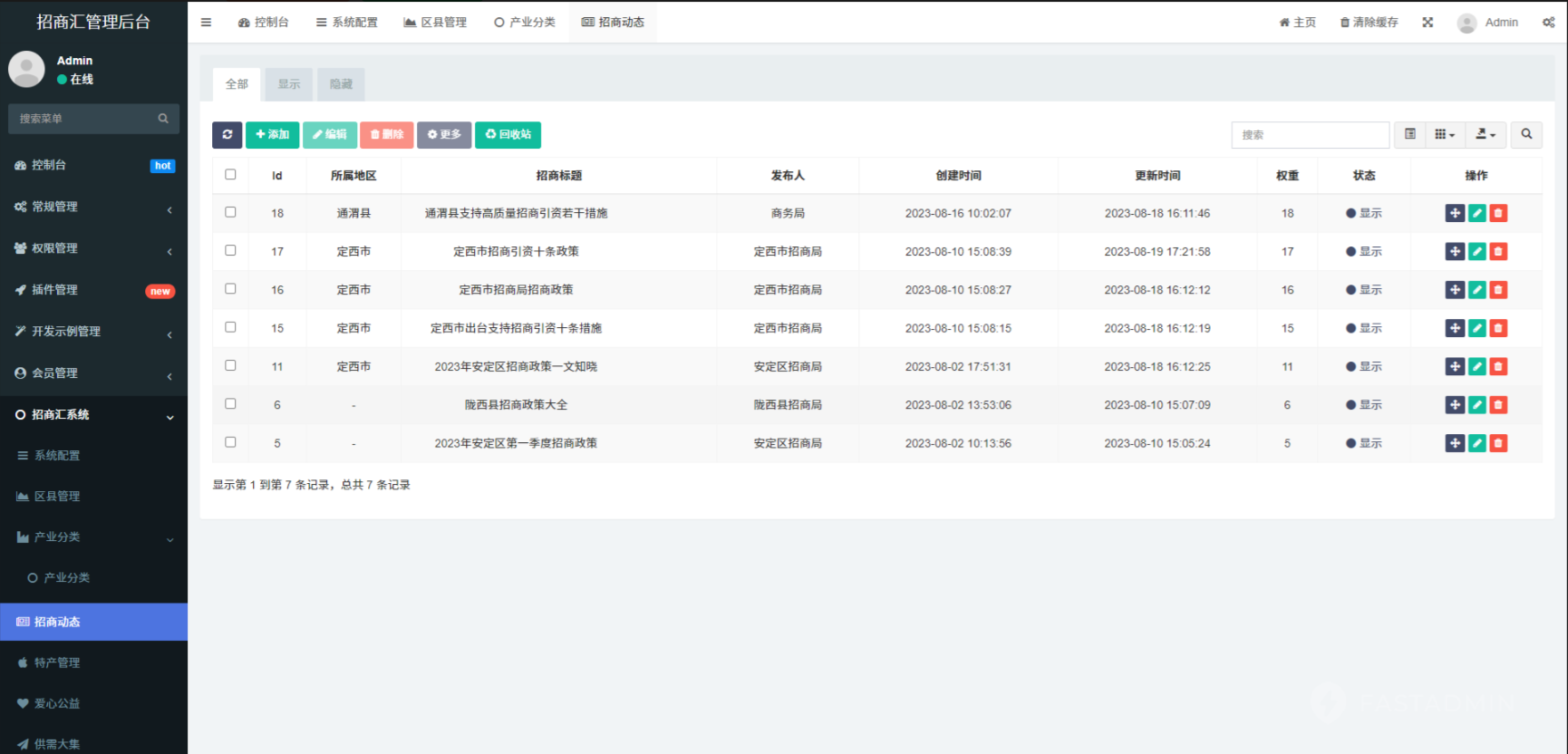Check the checkbox for row Id 15

point(230,327)
